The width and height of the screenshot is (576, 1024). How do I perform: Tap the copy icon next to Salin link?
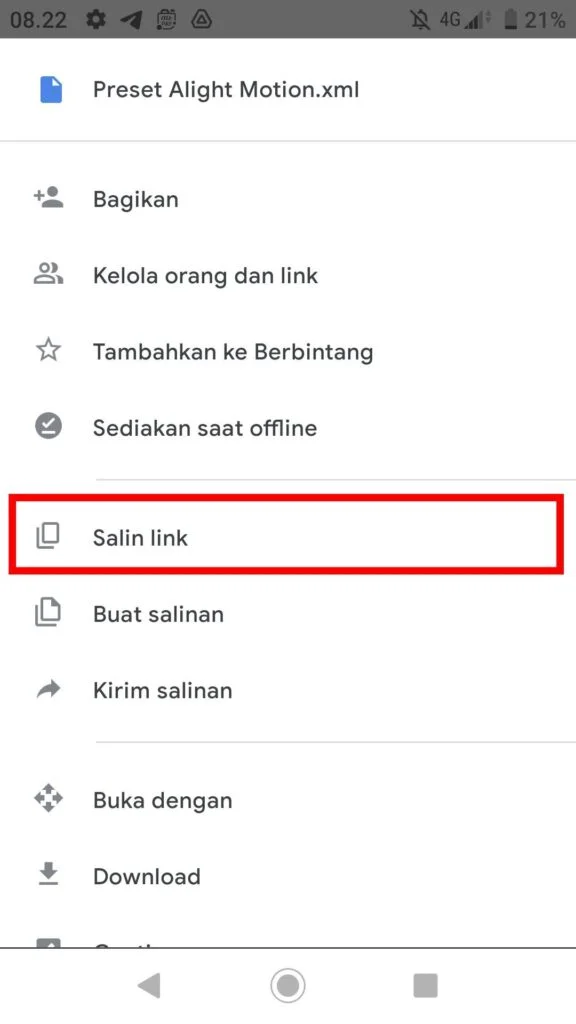[x=48, y=536]
